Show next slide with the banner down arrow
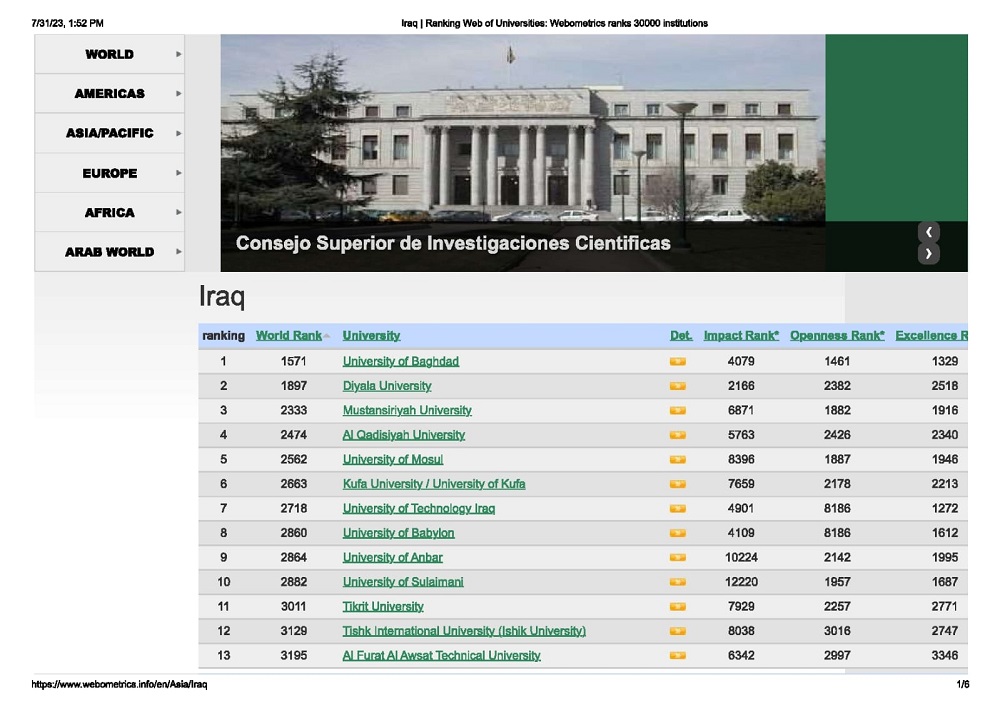Image resolution: width=1000 pixels, height=707 pixels. (x=929, y=253)
